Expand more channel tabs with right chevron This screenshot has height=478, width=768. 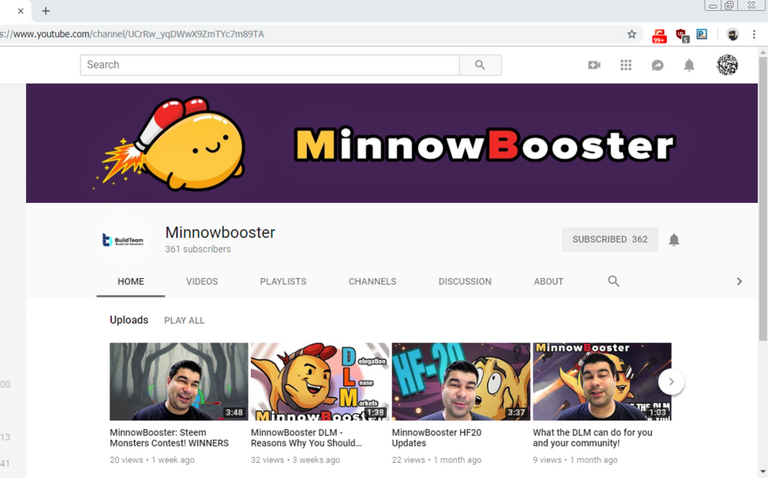[x=739, y=281]
